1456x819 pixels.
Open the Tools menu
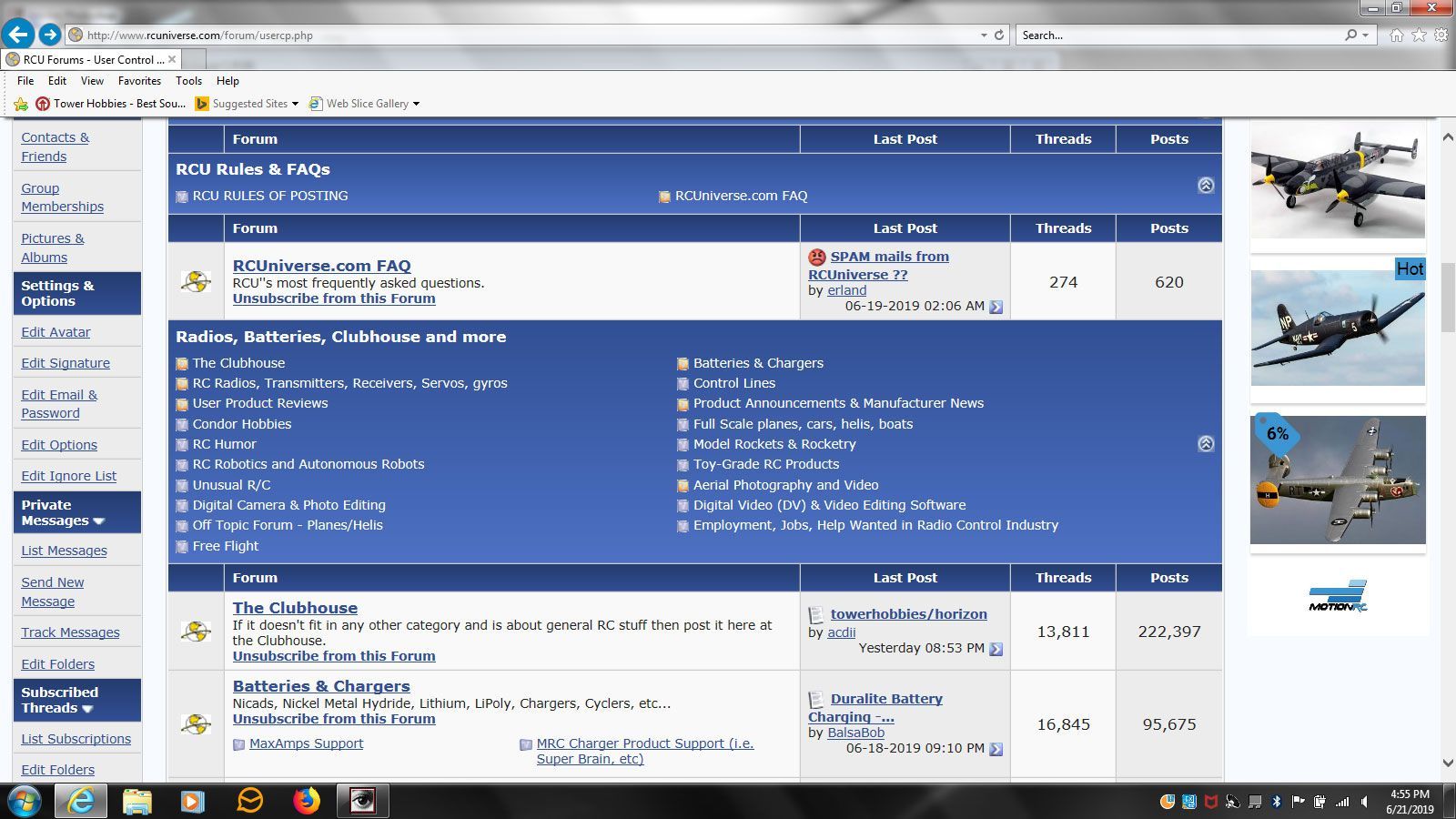188,81
